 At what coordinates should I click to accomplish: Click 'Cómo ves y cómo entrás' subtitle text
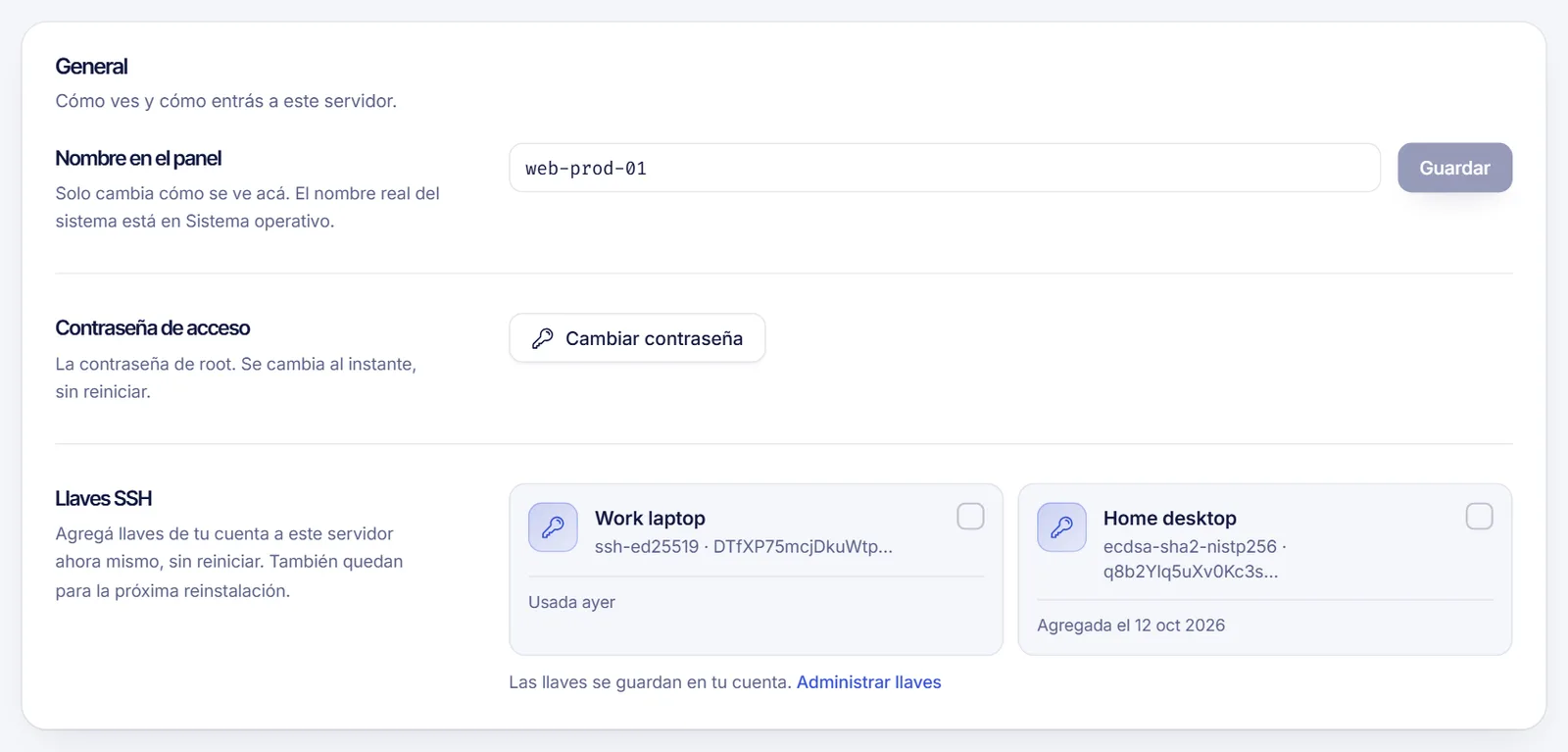pyautogui.click(x=226, y=101)
